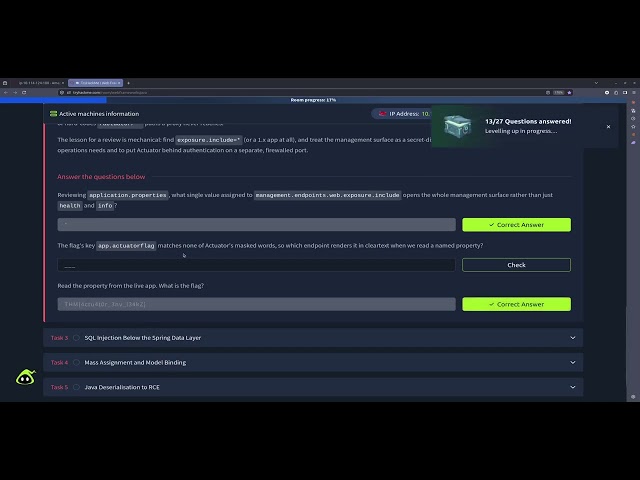Click the Active machines information server icon
This screenshot has height=480, width=640.
53,114
